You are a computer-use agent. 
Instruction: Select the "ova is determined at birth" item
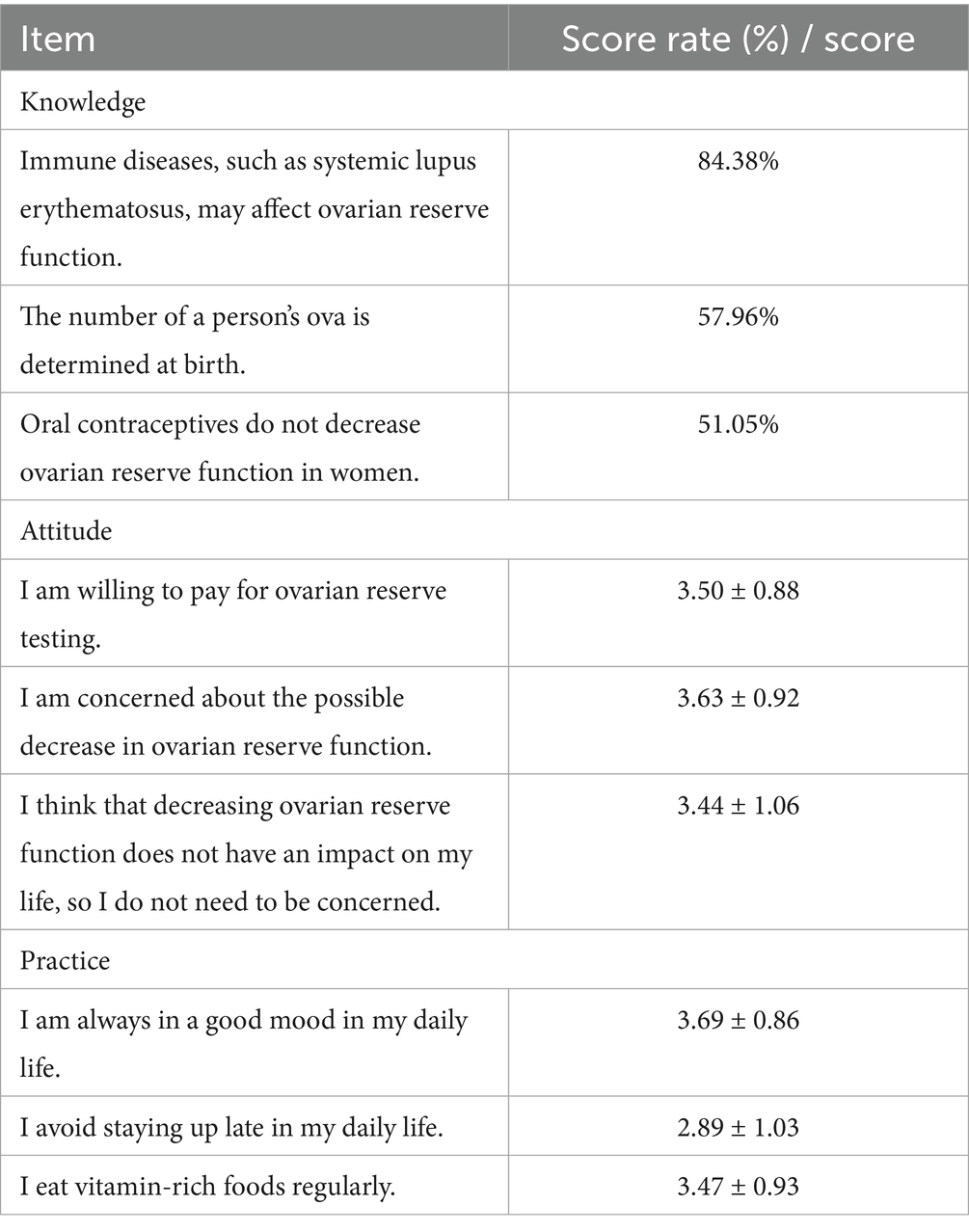[194, 339]
